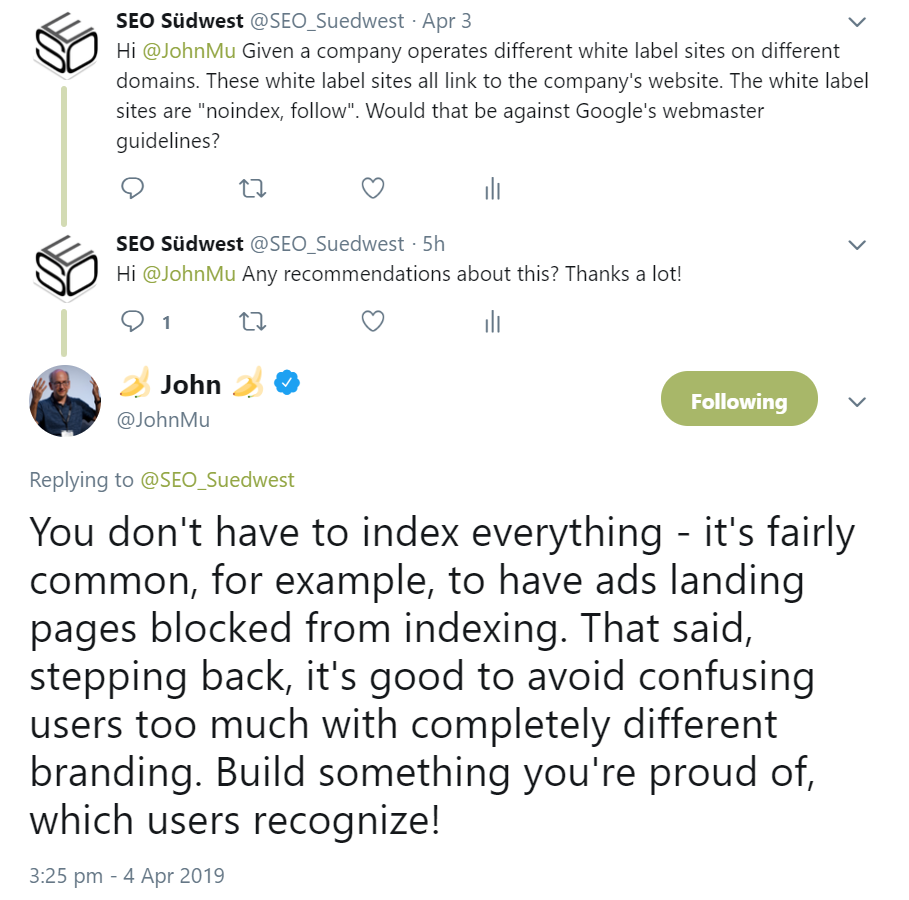
Task: Click John's profile photo
Action: coord(66,401)
